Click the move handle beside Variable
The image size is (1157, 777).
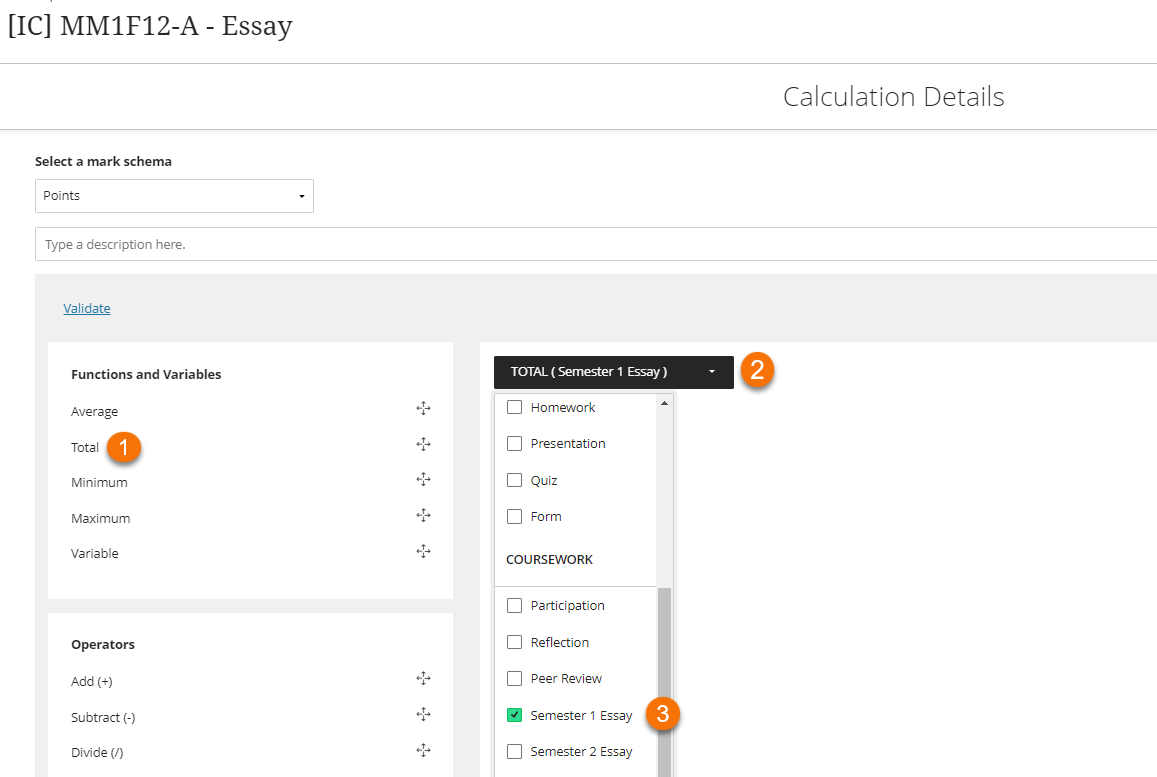[423, 550]
